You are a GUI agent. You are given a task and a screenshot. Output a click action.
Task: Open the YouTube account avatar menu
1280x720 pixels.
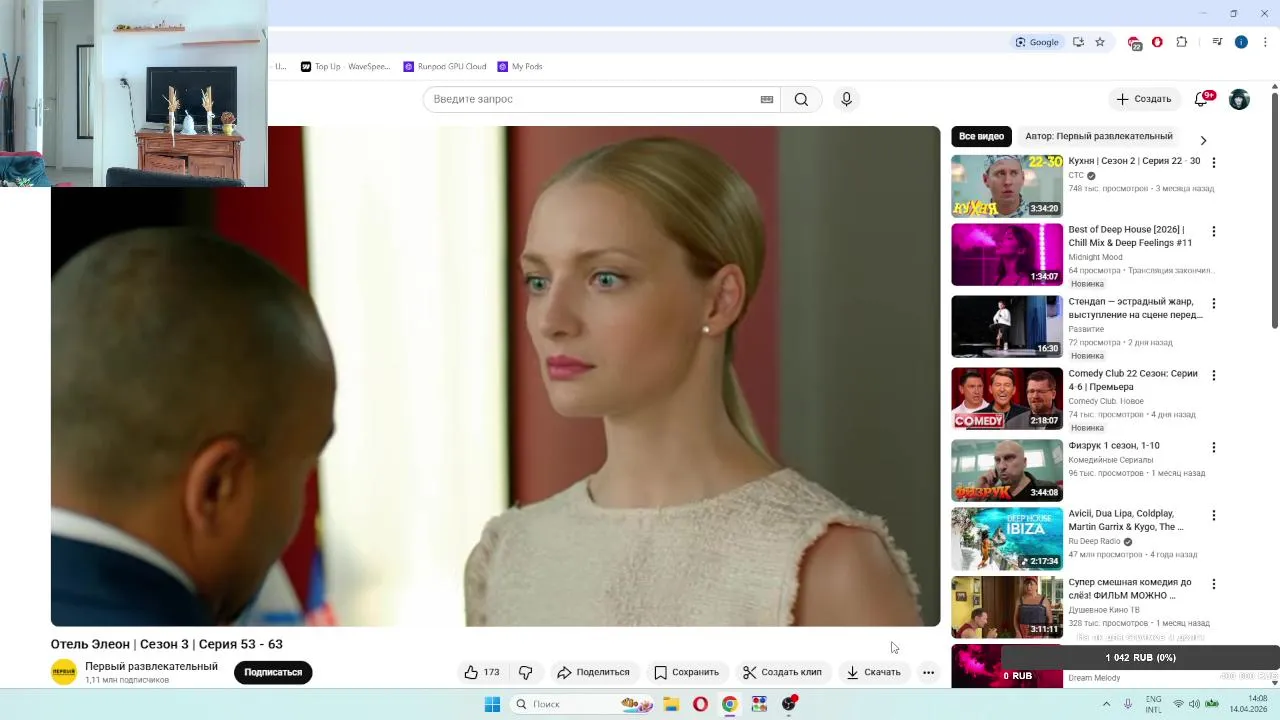coord(1239,99)
